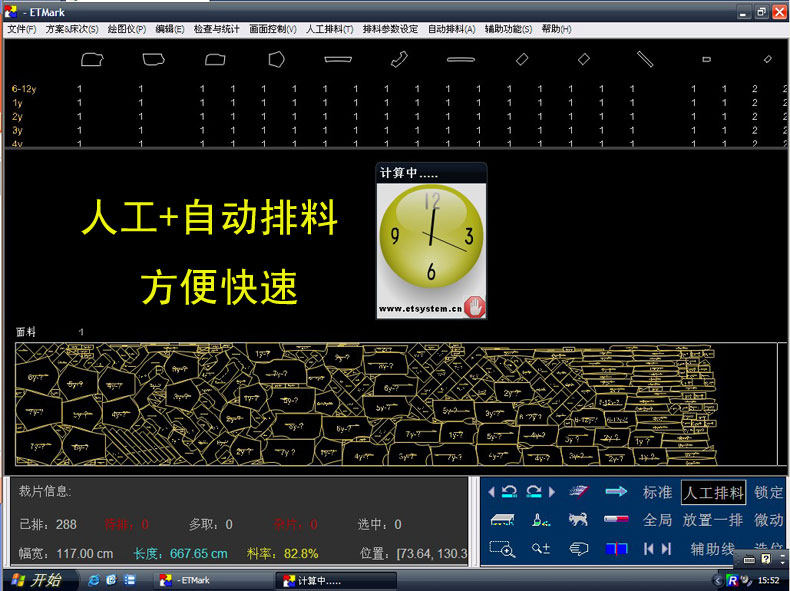Click the 辅助线 button
The height and width of the screenshot is (591, 790).
coord(712,548)
